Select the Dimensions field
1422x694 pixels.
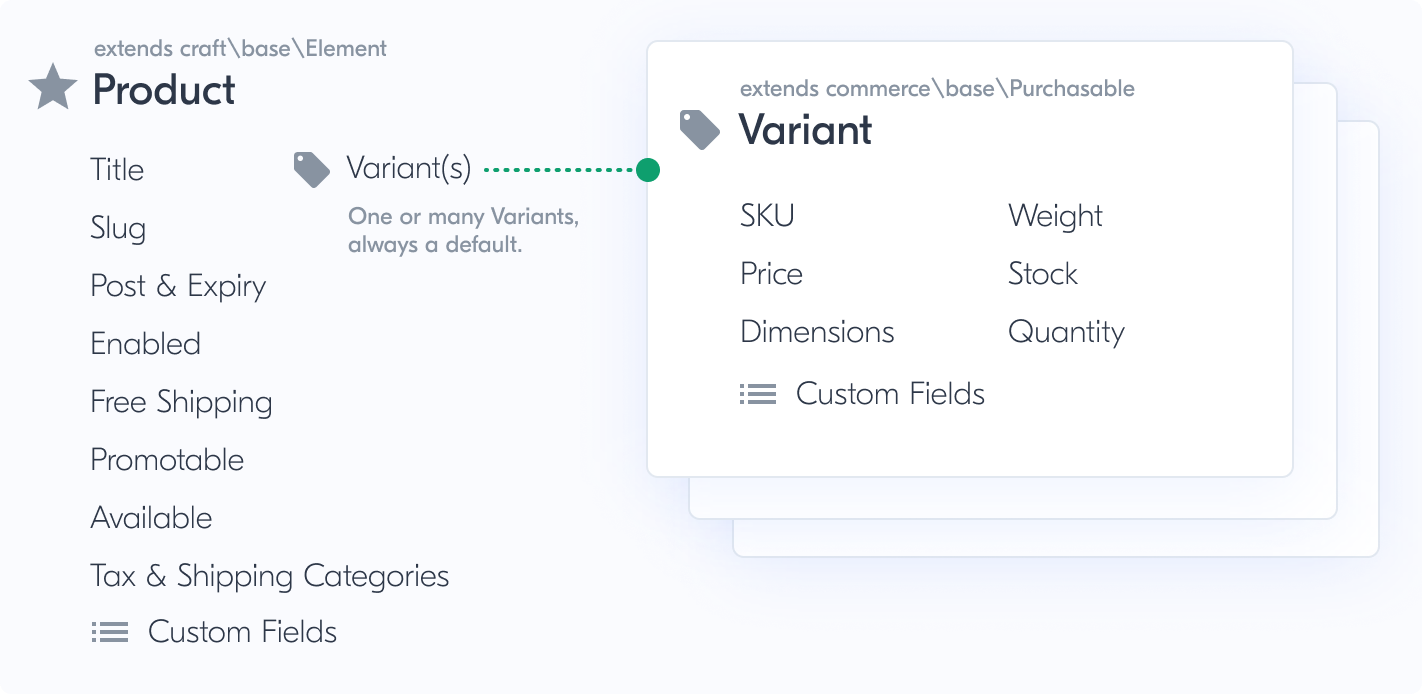[817, 332]
